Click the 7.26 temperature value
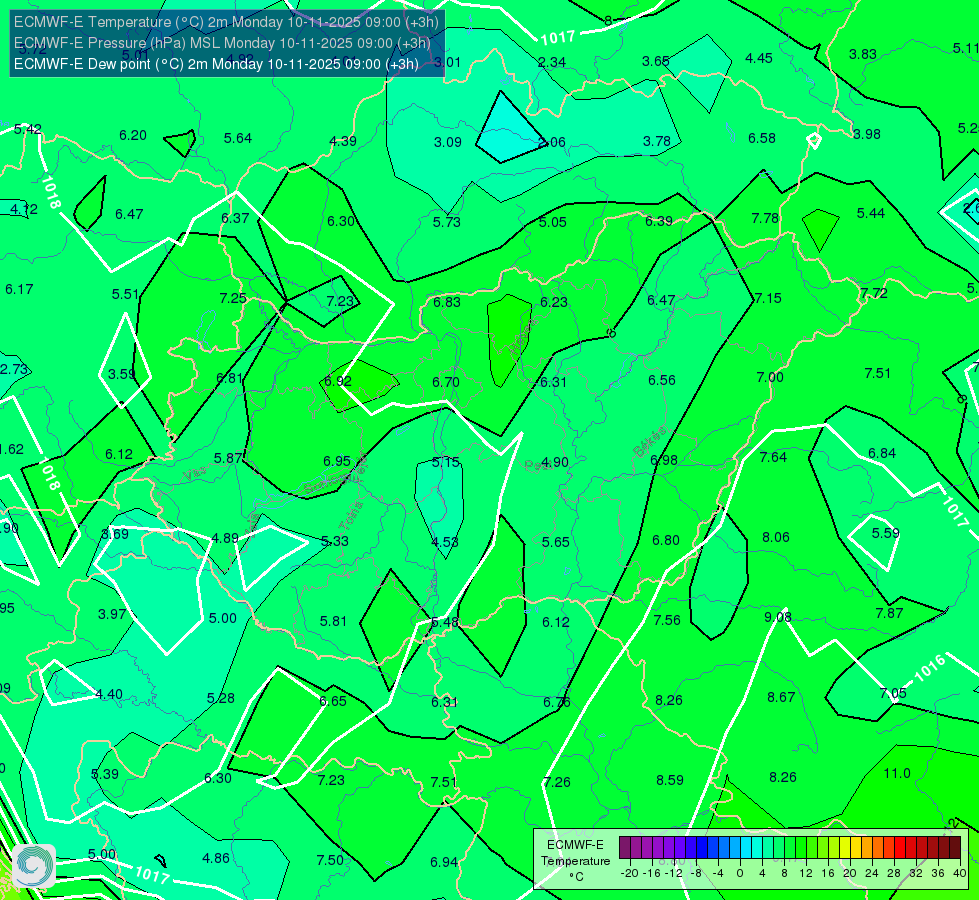This screenshot has width=979, height=900. click(x=557, y=782)
